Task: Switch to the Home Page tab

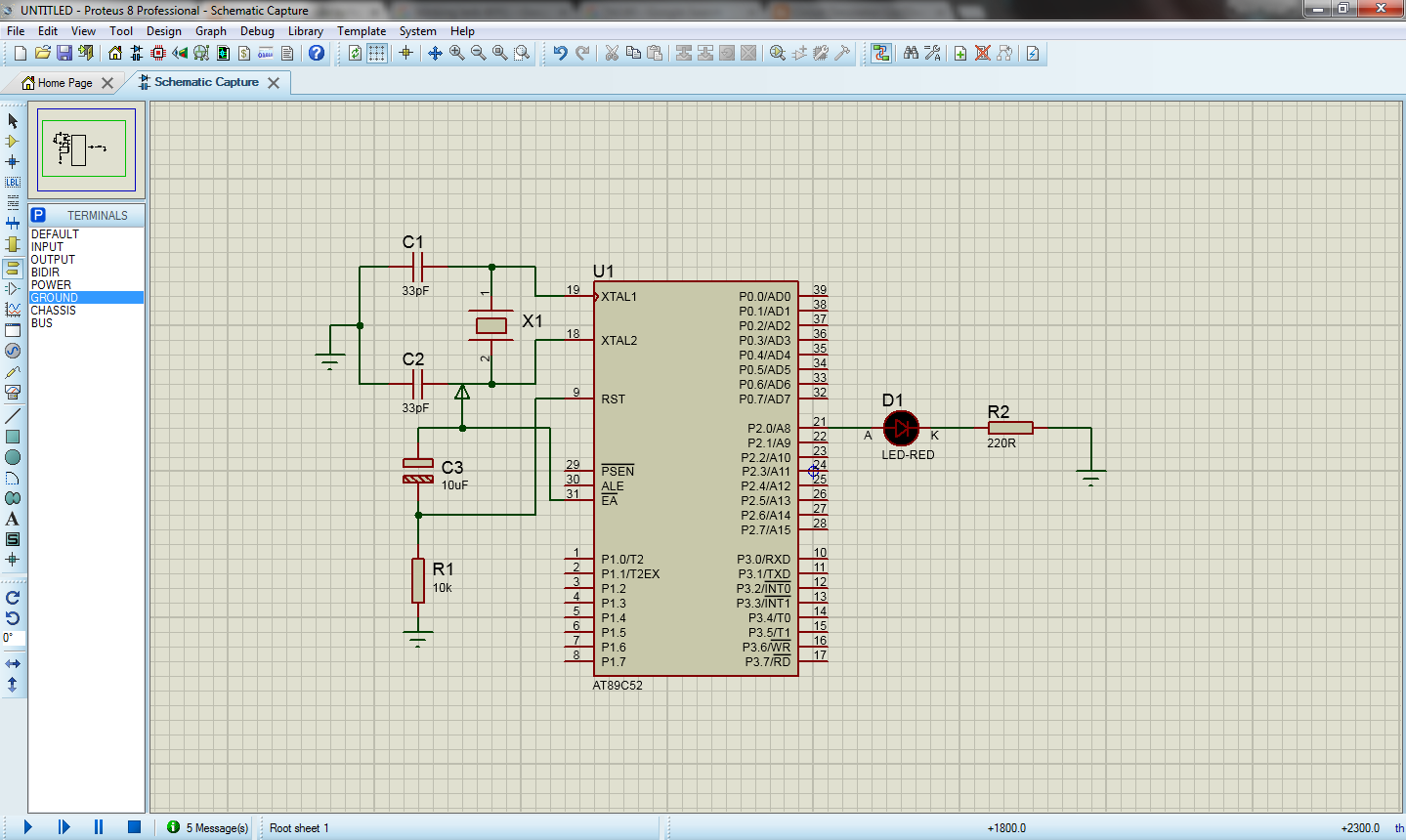Action: pos(64,83)
